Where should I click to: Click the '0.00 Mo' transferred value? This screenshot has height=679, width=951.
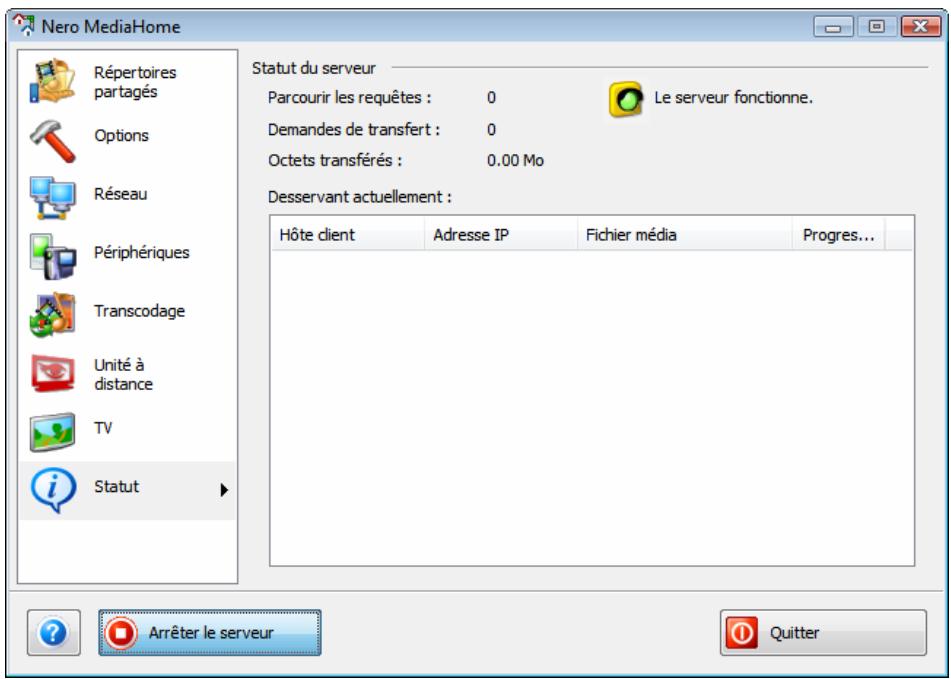pos(516,161)
